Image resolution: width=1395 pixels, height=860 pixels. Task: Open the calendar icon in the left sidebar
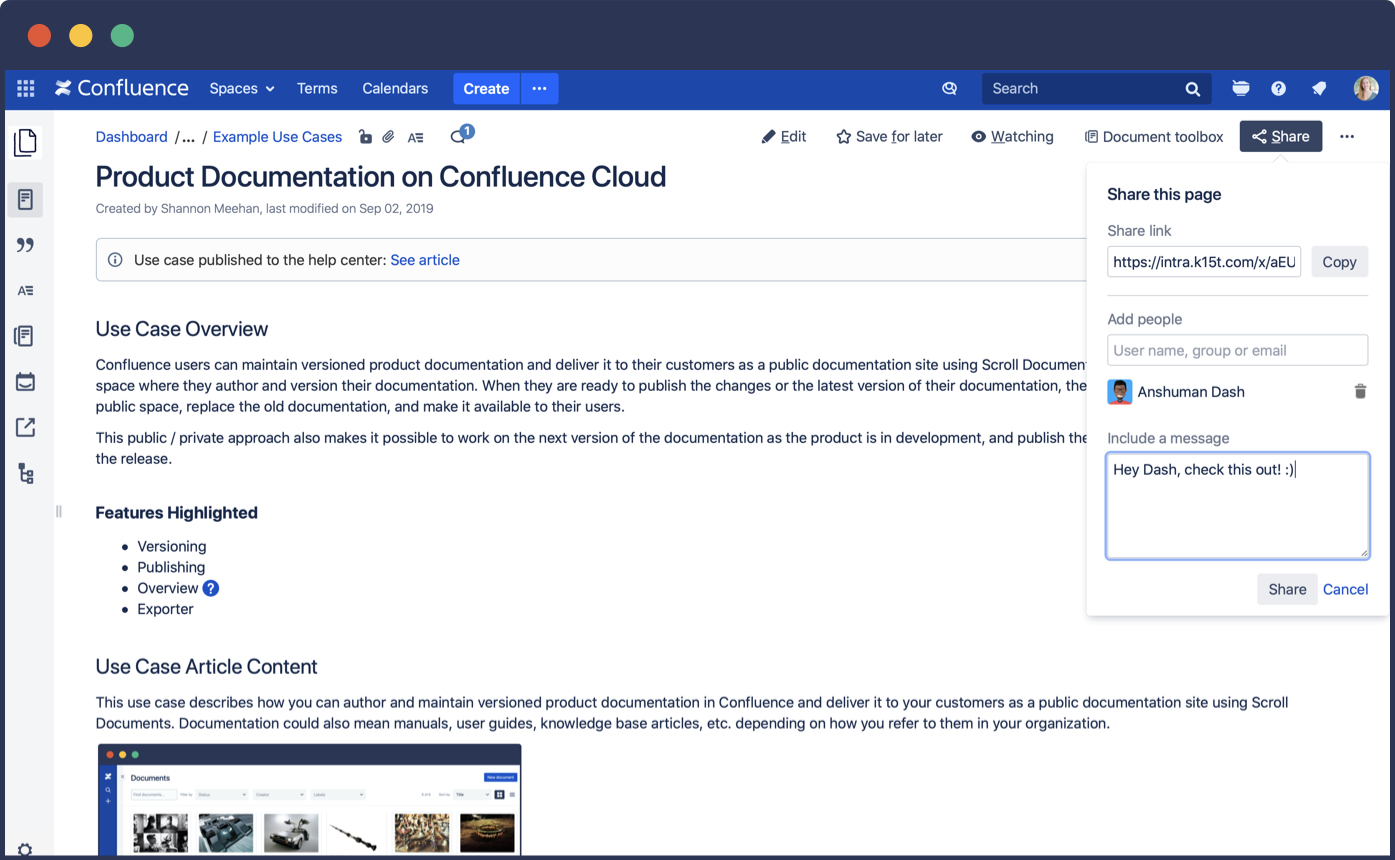pos(25,381)
